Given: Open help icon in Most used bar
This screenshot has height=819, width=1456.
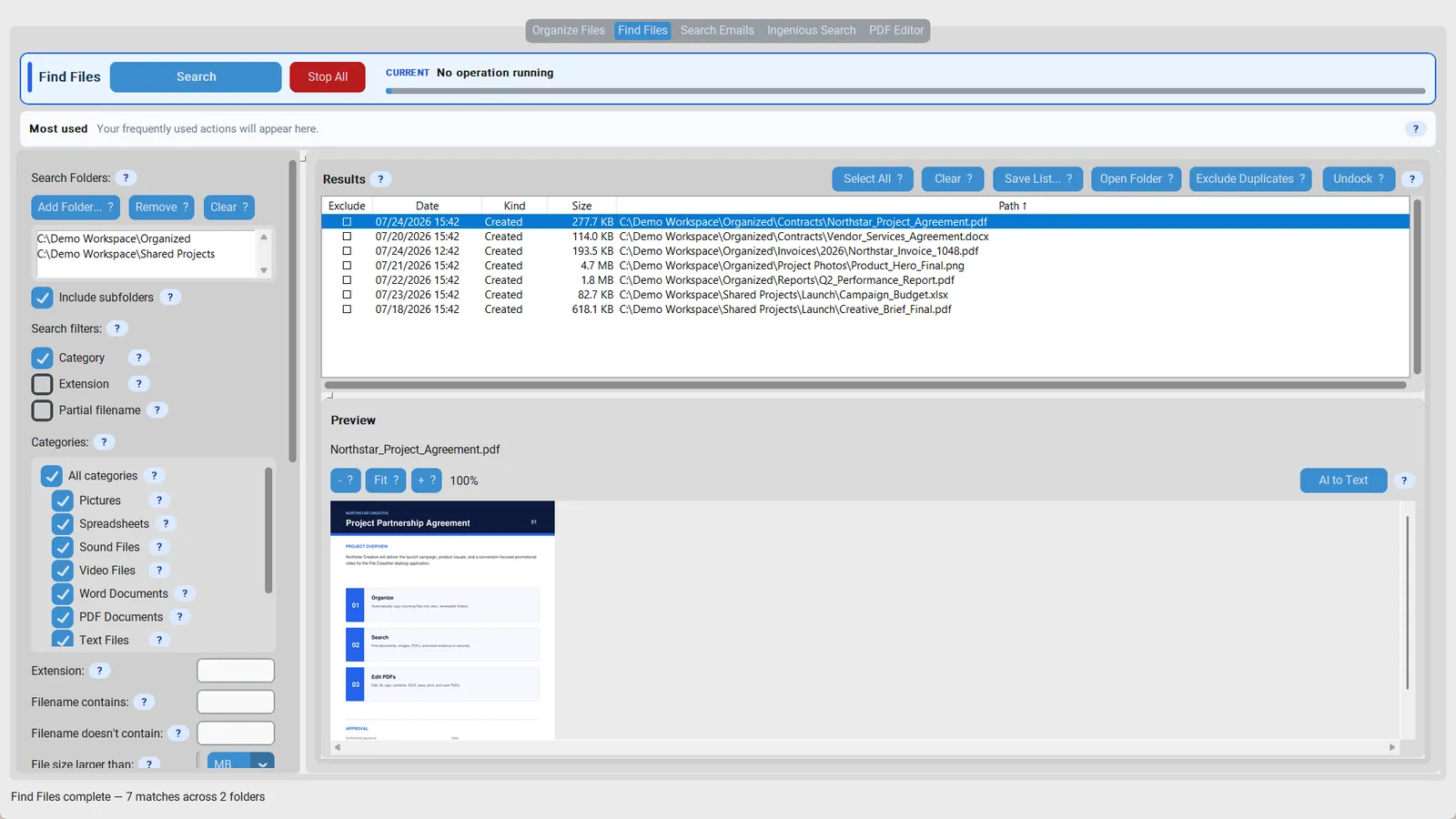Looking at the screenshot, I should point(1415,129).
